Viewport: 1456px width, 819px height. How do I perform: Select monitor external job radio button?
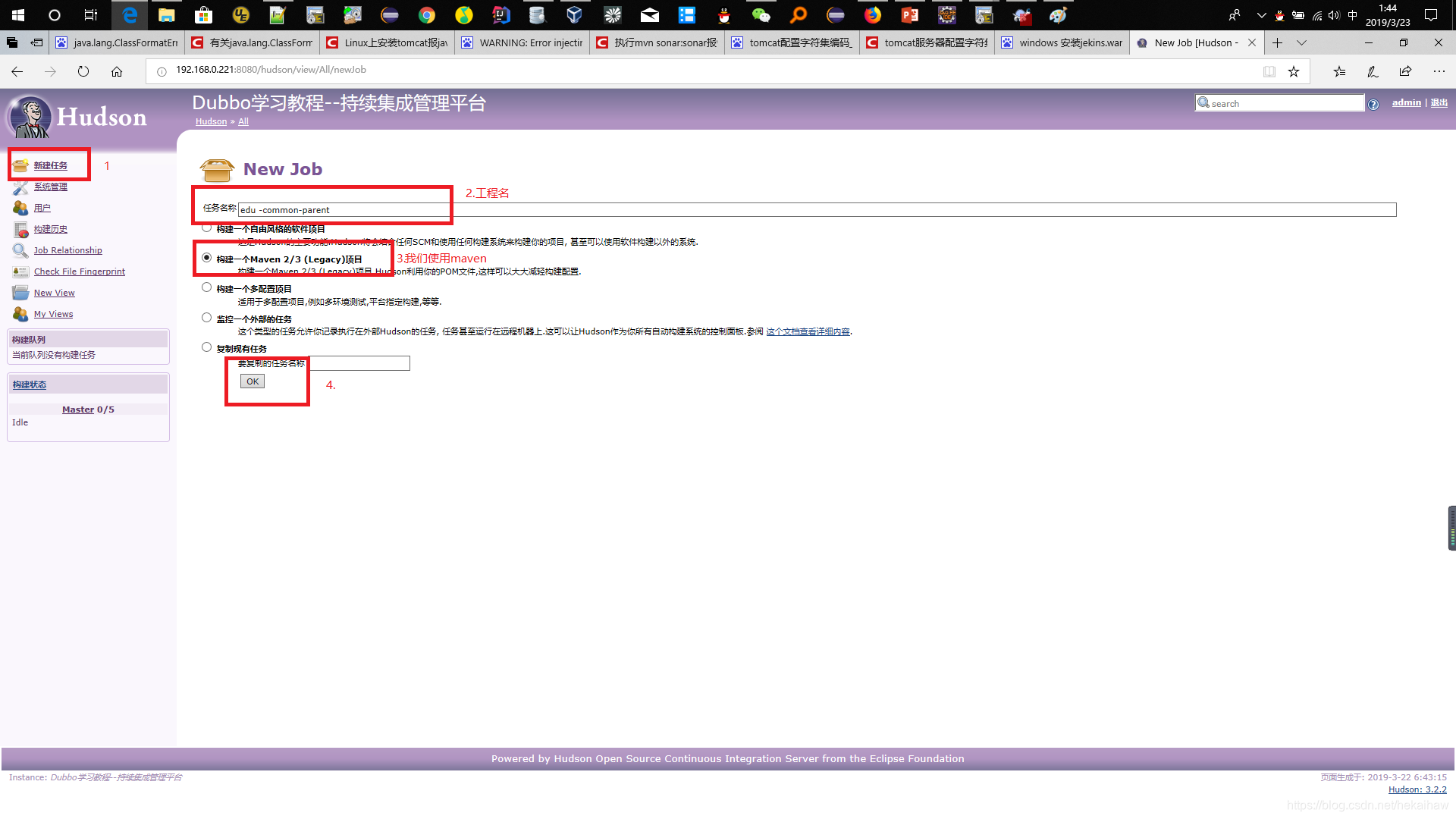206,318
